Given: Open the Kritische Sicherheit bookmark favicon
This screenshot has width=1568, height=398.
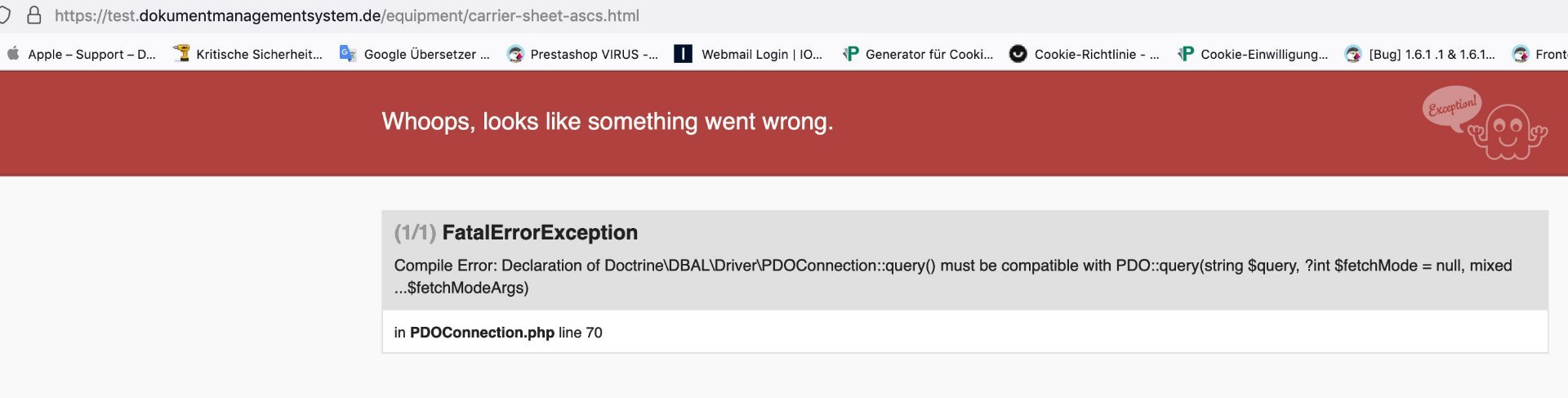Looking at the screenshot, I should point(181,54).
